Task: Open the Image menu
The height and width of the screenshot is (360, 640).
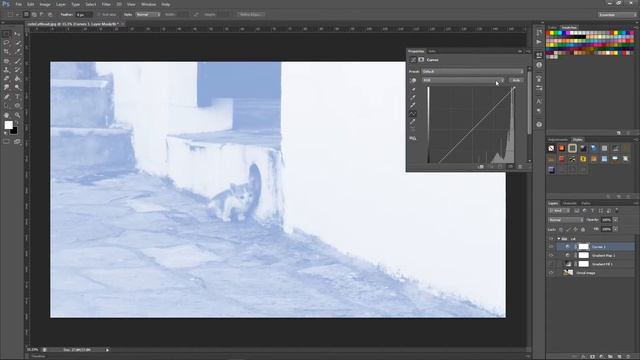Action: coord(45,4)
